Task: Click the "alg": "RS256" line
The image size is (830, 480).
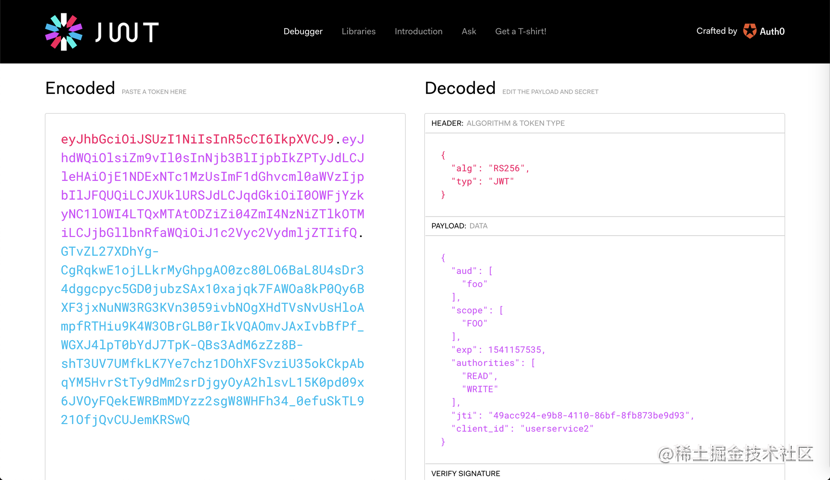Action: [490, 168]
